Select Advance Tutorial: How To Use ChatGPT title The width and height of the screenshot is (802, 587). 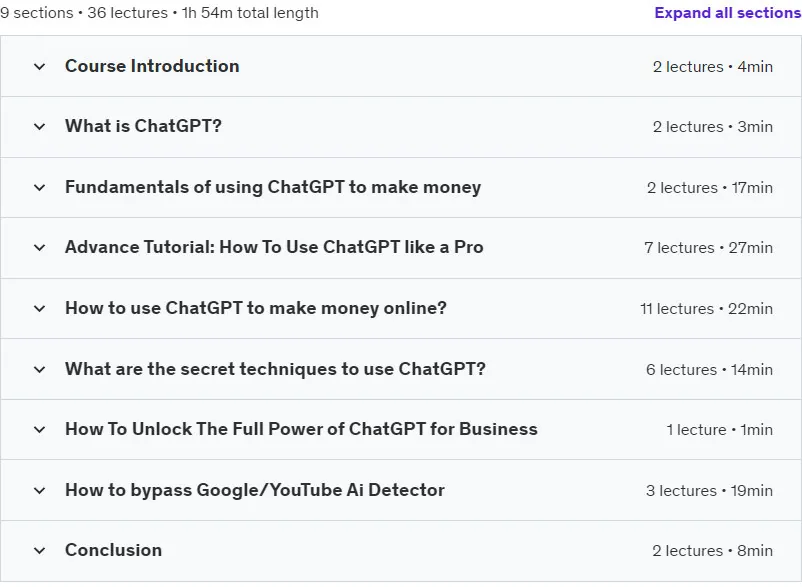[274, 247]
